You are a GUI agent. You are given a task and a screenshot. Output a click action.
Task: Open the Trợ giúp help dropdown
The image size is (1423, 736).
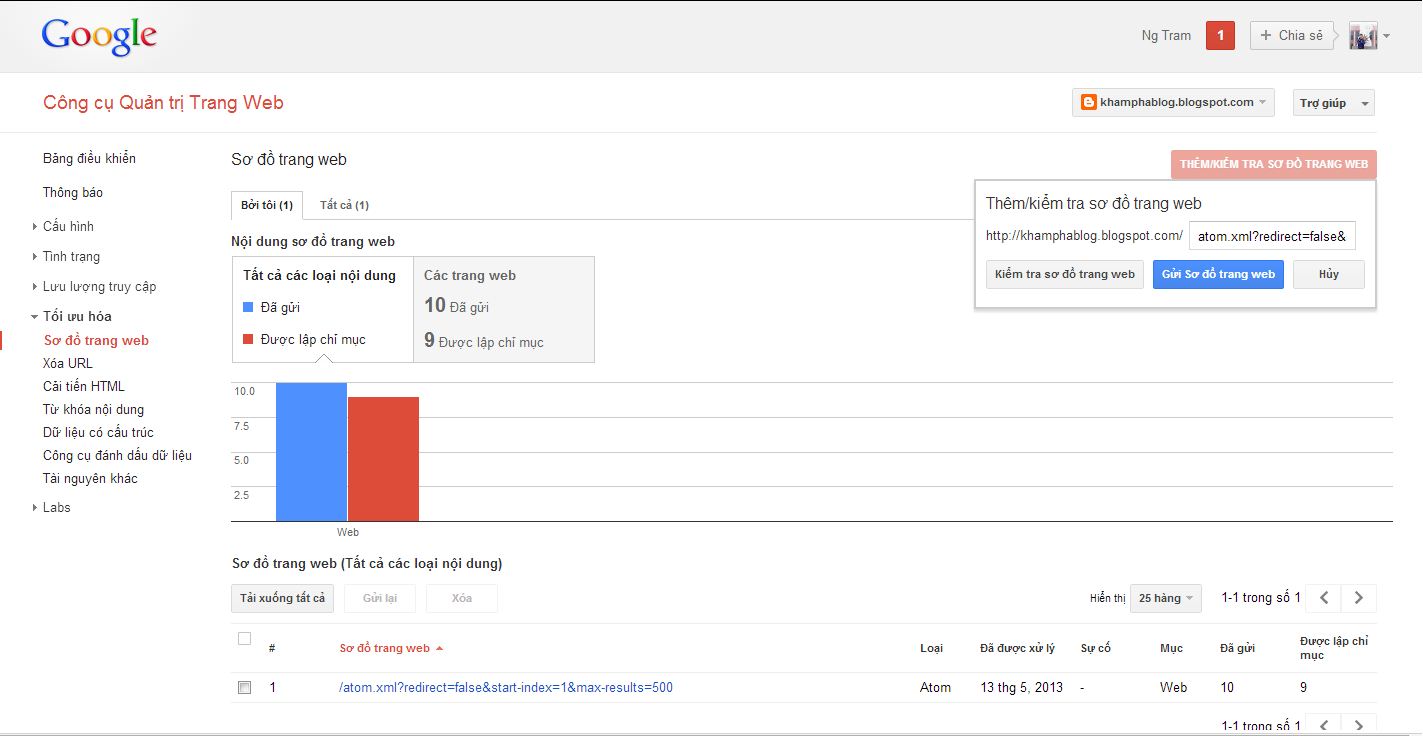click(1334, 103)
